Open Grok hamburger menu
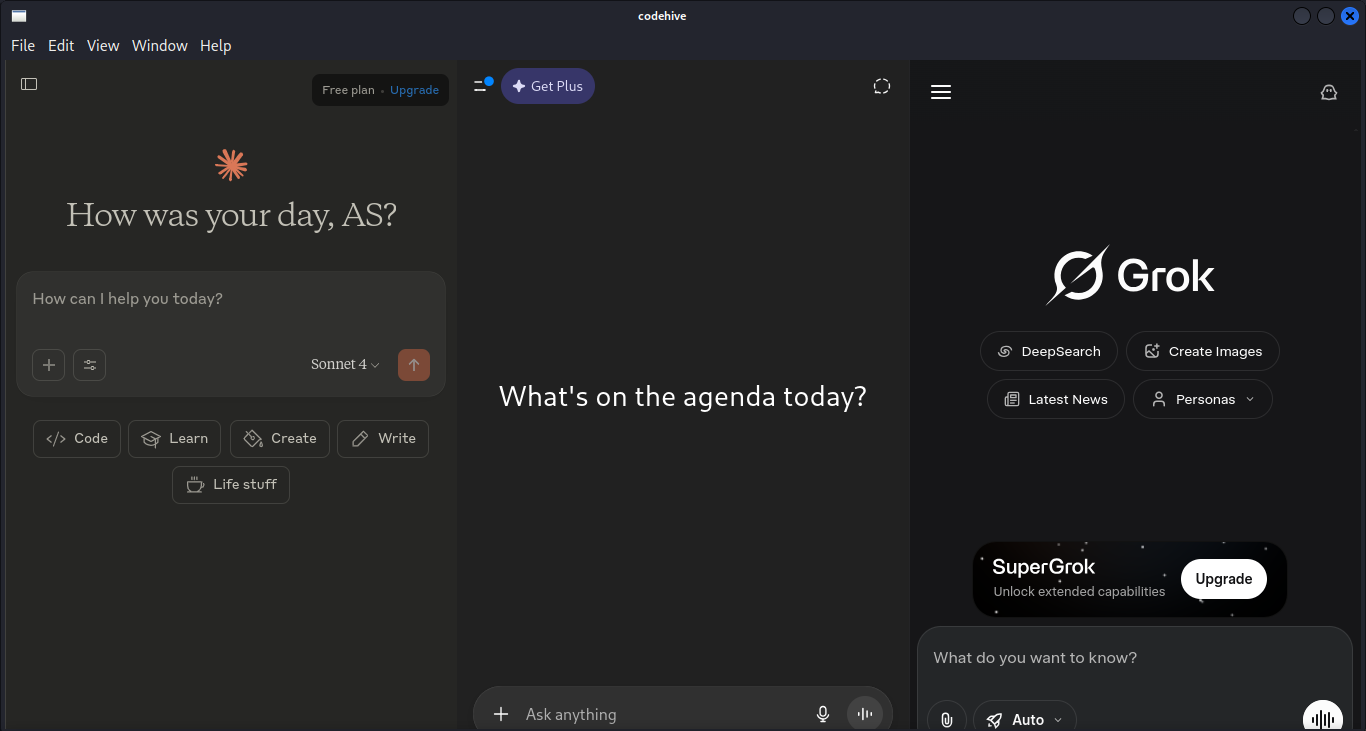This screenshot has width=1366, height=731. [x=941, y=92]
